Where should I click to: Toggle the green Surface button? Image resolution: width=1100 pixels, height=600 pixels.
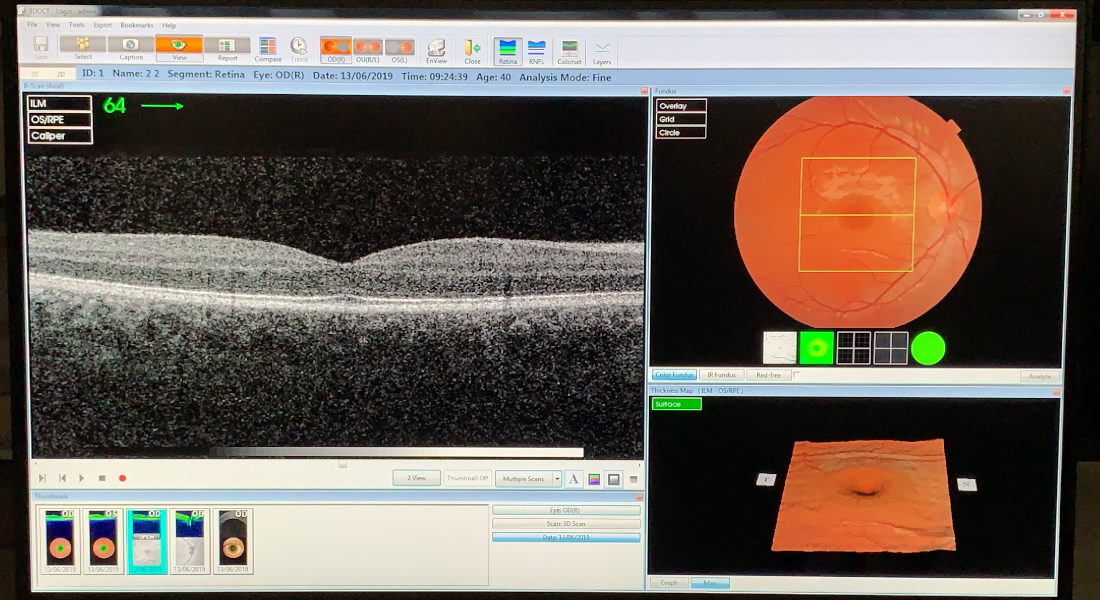pyautogui.click(x=677, y=404)
